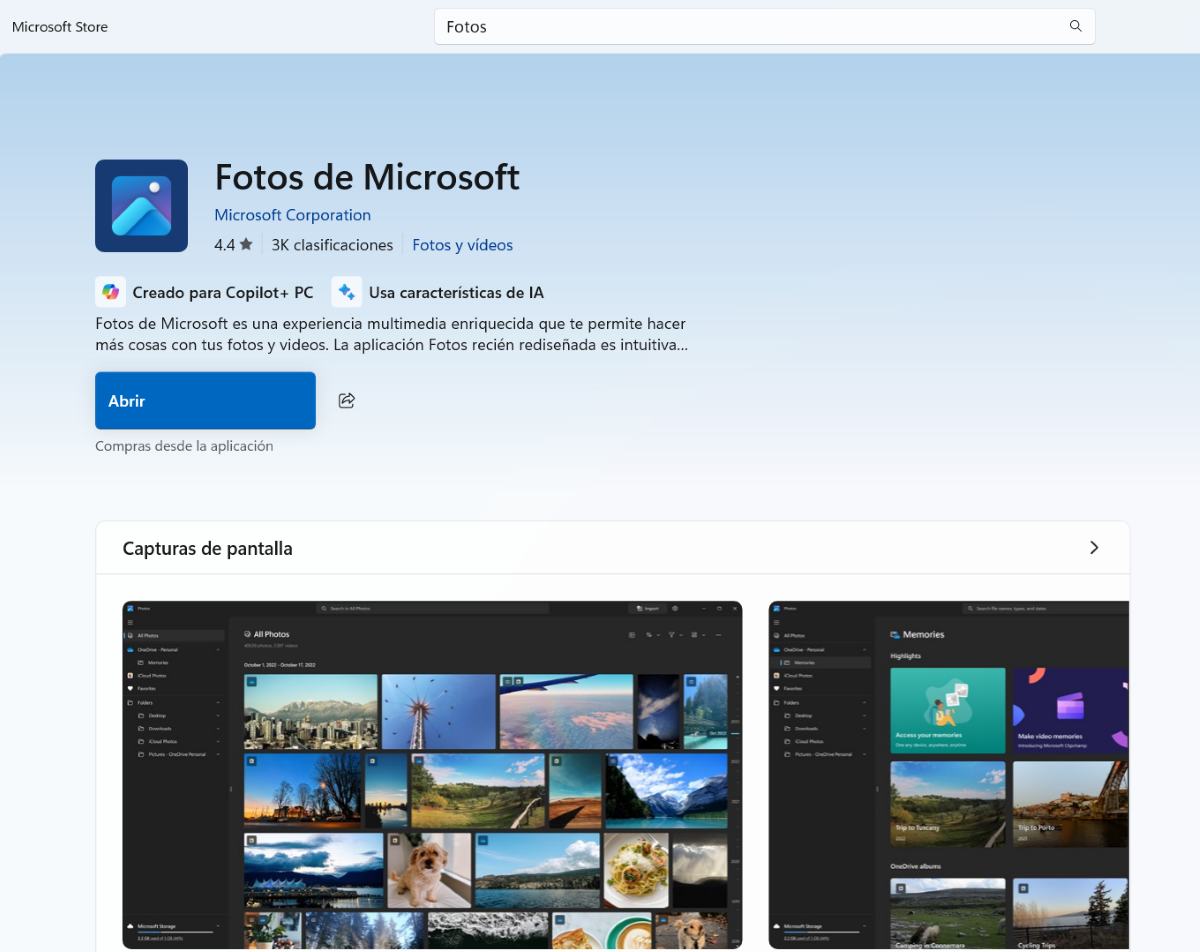Click the Copilot+ PC badge icon
This screenshot has height=952, width=1200.
coord(110,292)
